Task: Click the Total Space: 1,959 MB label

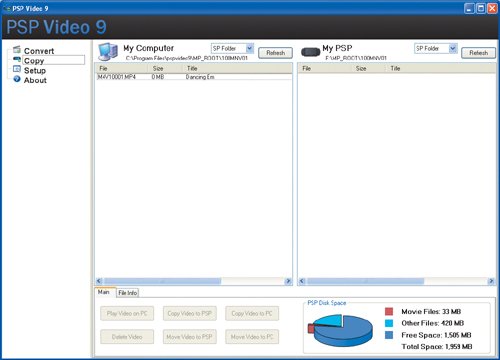Action: [x=437, y=347]
